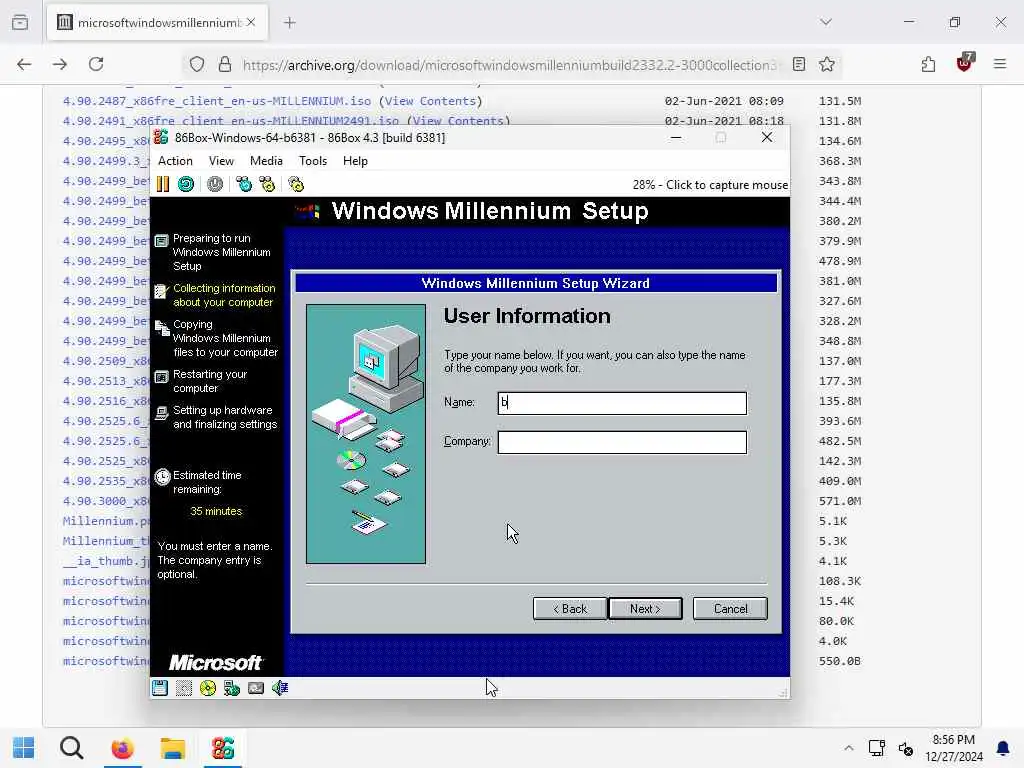Click Next in the Setup Wizard
The height and width of the screenshot is (768, 1024).
tap(645, 609)
